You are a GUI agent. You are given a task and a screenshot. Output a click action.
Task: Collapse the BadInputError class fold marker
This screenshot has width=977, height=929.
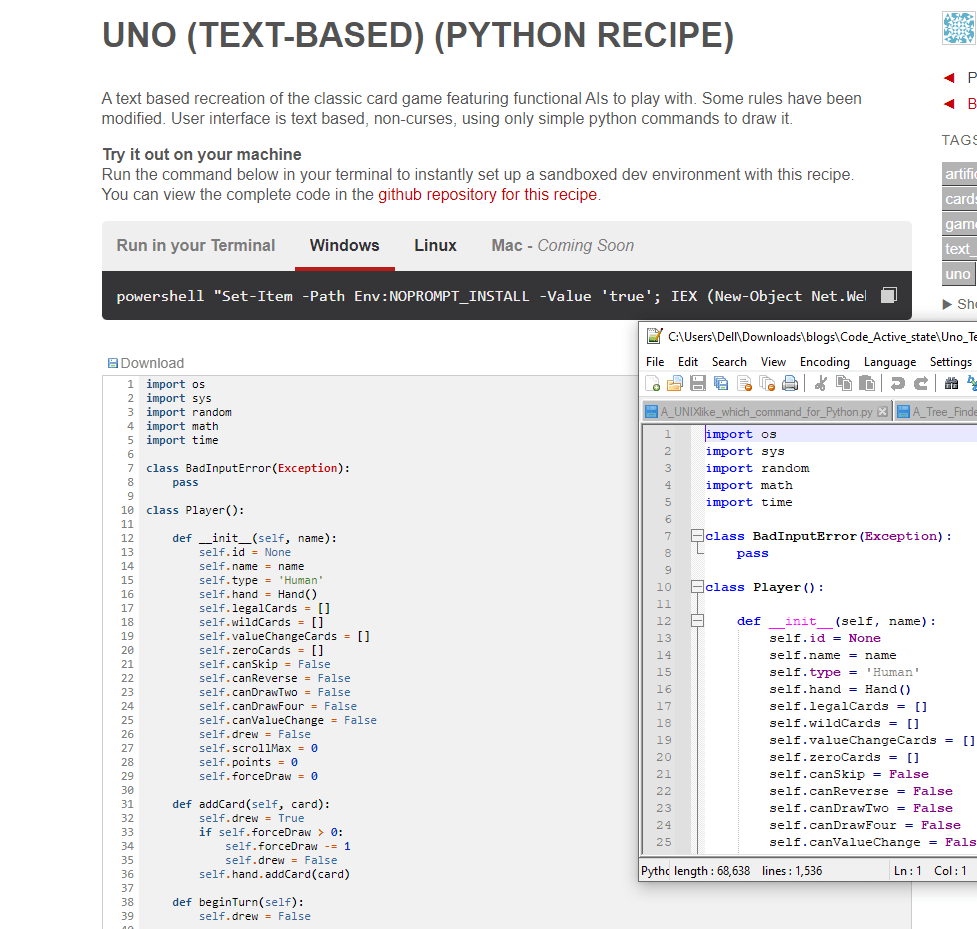coord(696,536)
